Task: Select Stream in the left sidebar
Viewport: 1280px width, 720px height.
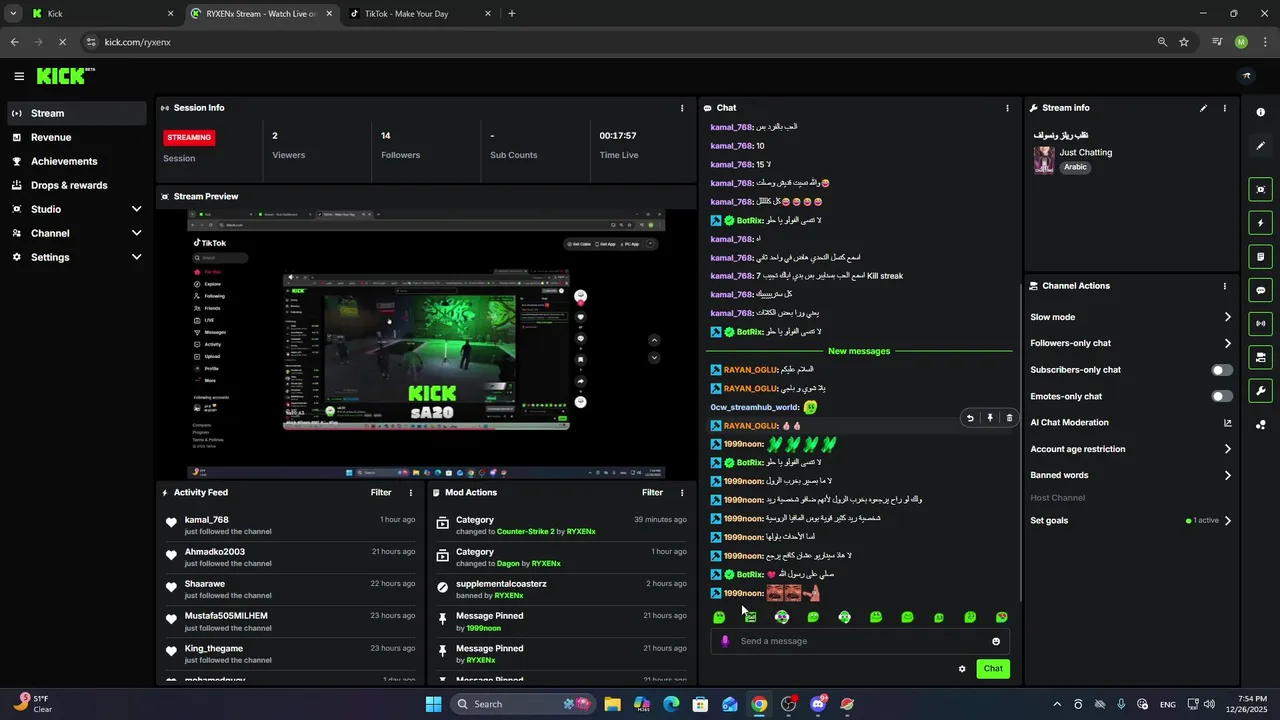Action: tap(77, 113)
